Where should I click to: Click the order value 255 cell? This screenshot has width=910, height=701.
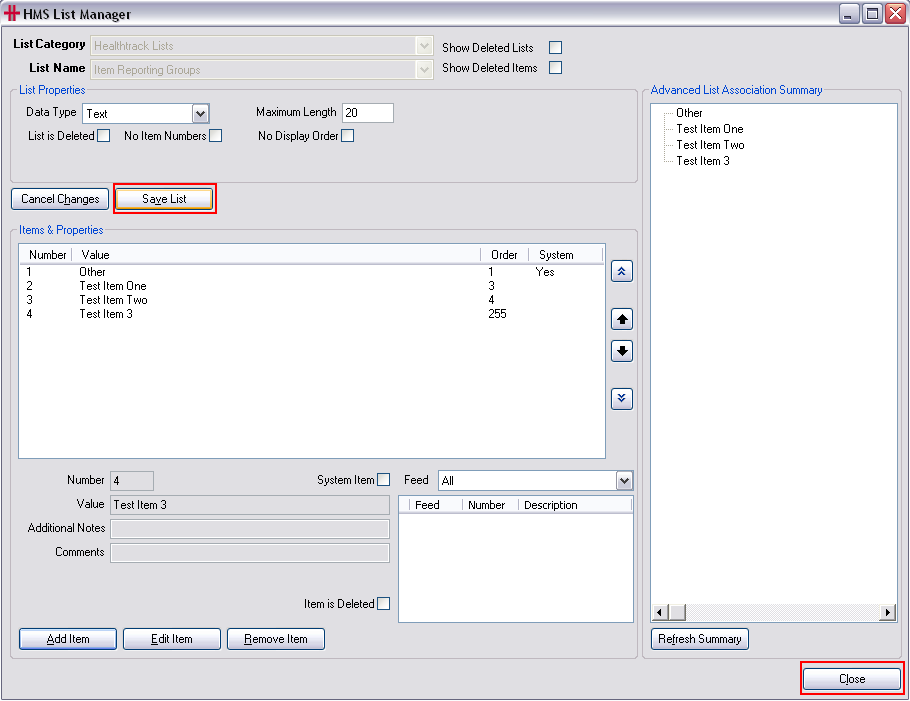click(x=497, y=314)
